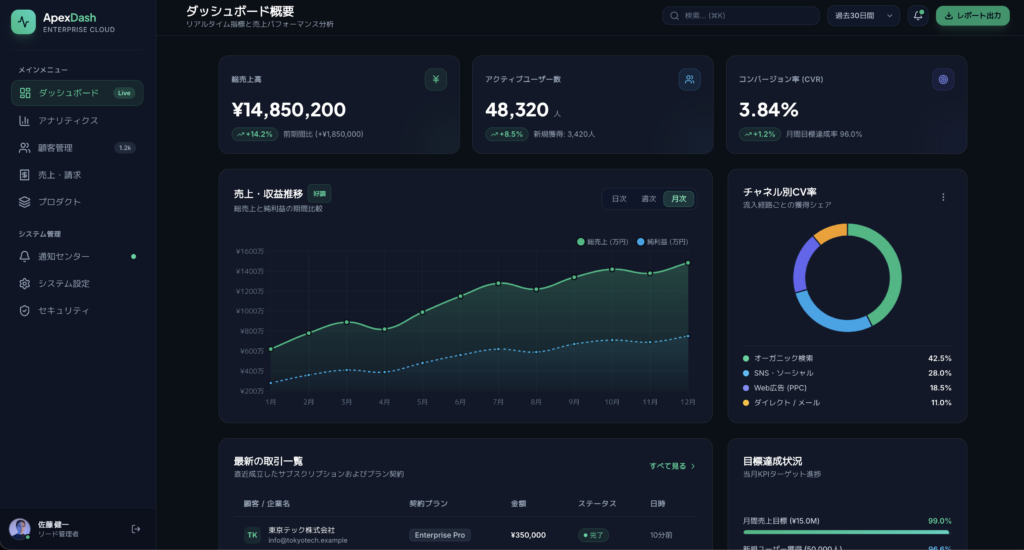Click the ステータス column header

click(597, 504)
